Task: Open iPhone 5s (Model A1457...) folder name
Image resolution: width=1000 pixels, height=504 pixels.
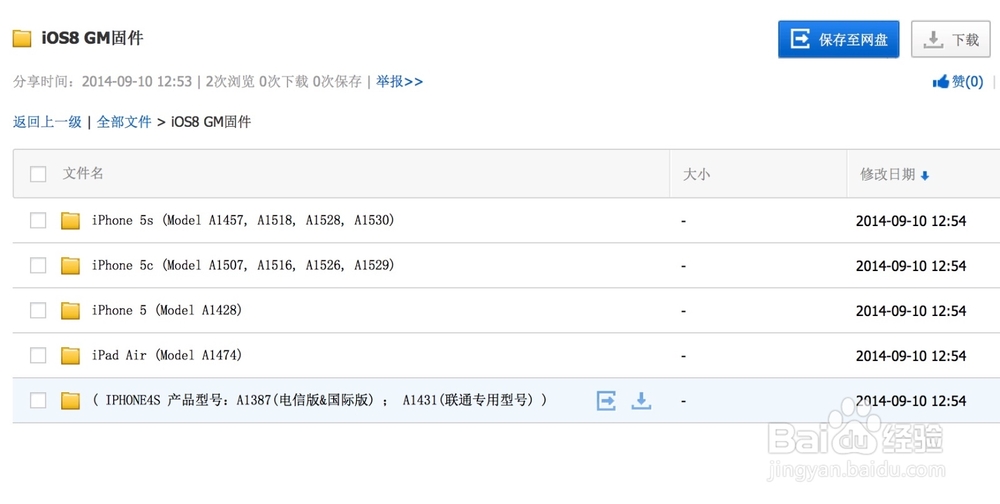Action: [243, 220]
